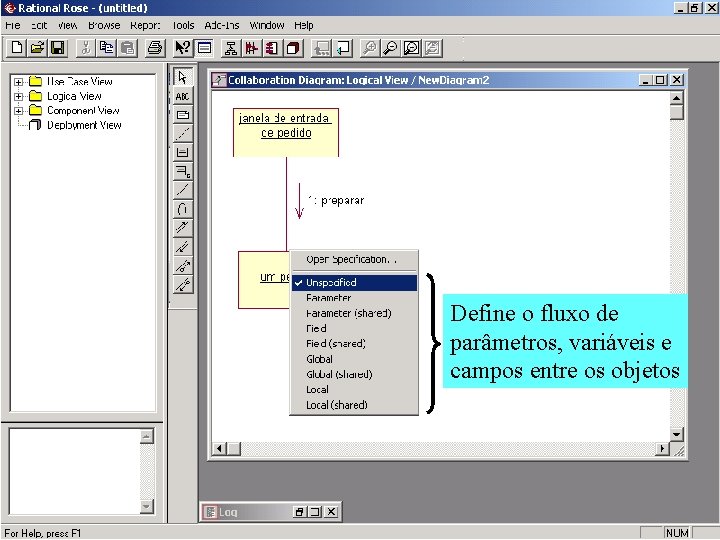The image size is (720, 540).
Task: Click the Browse Previous Diagram icon
Action: point(343,48)
